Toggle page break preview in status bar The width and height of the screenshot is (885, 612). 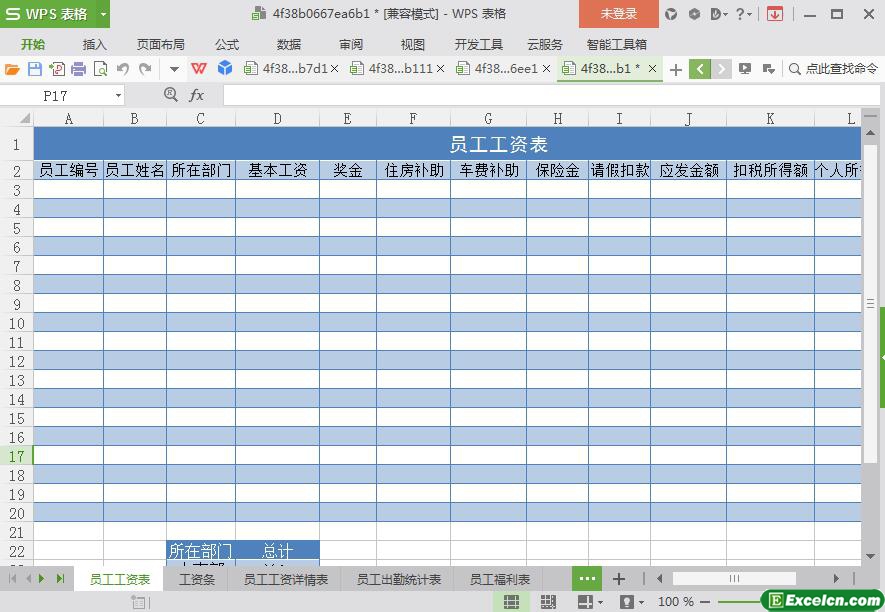pos(548,601)
